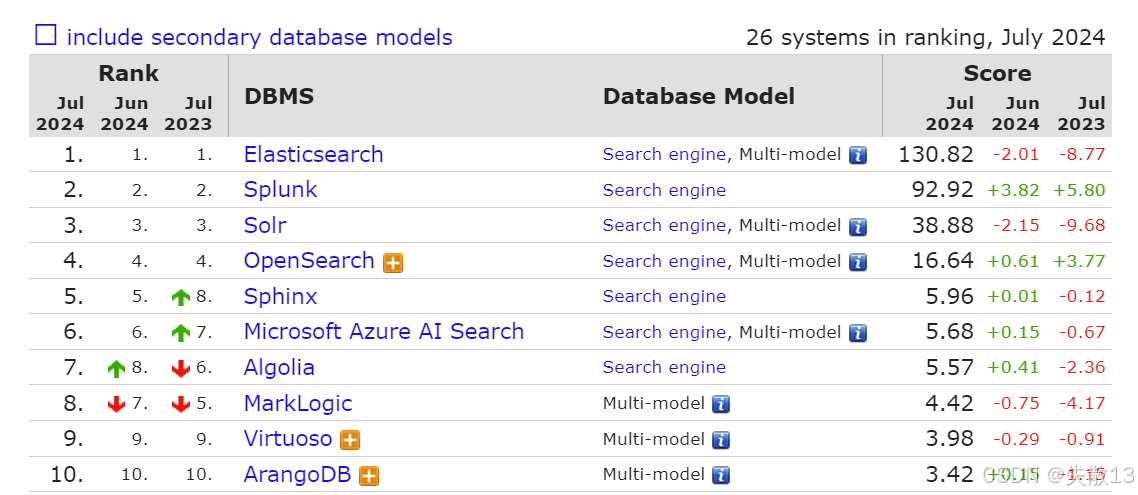The height and width of the screenshot is (495, 1138).
Task: Click include secondary database models text link
Action: click(260, 37)
